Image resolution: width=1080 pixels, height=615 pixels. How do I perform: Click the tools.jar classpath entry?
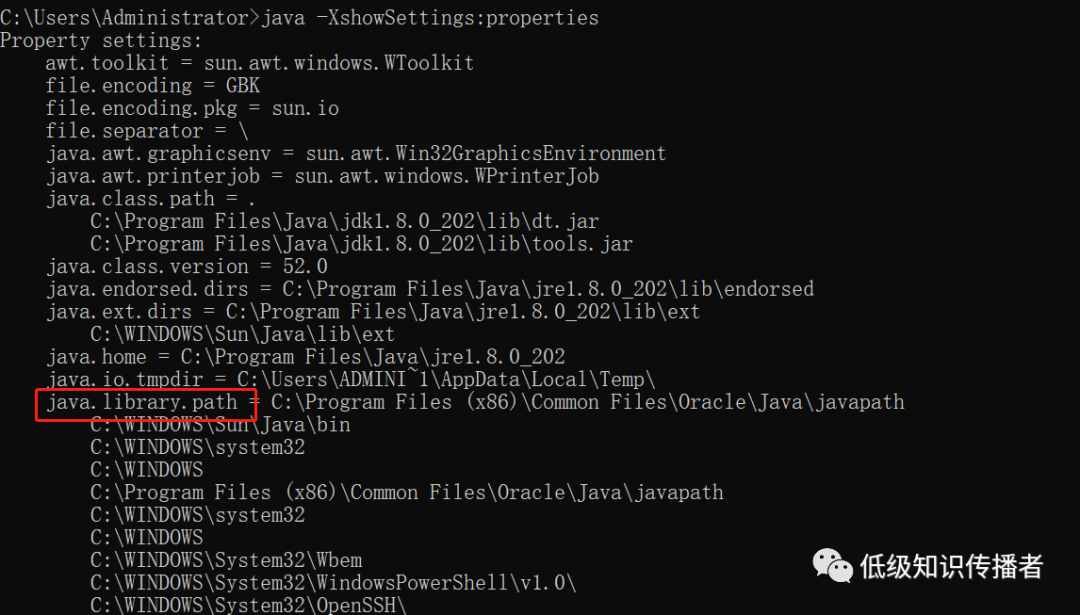coord(362,244)
